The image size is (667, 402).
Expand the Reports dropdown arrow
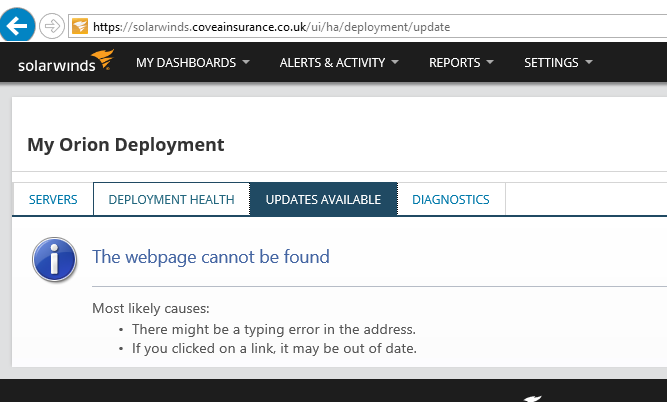click(x=490, y=62)
